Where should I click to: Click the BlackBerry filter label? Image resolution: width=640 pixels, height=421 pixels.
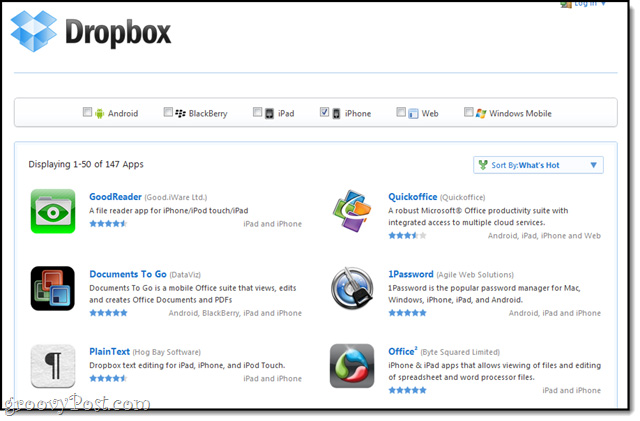point(208,114)
